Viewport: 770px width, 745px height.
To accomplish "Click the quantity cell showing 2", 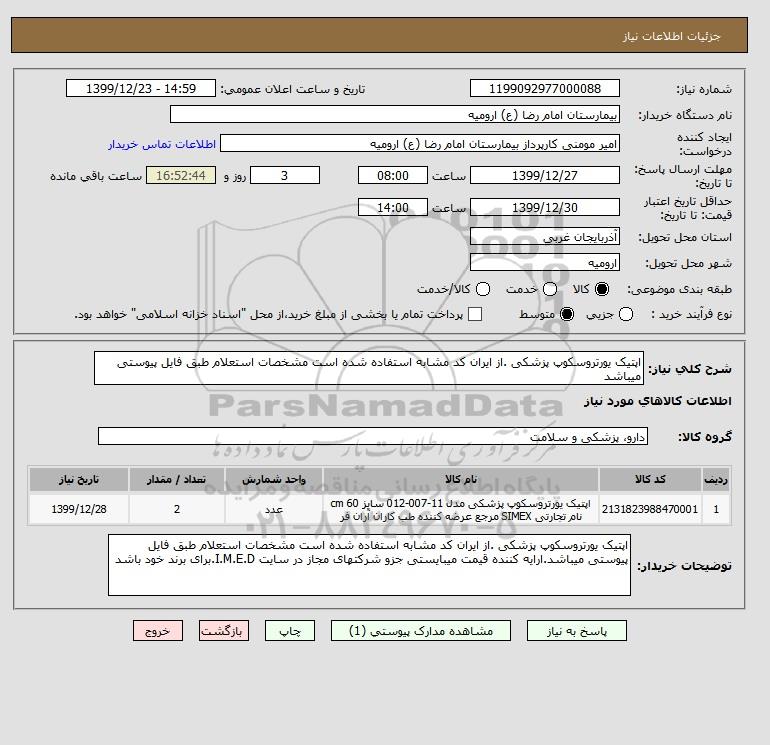I will click(177, 509).
